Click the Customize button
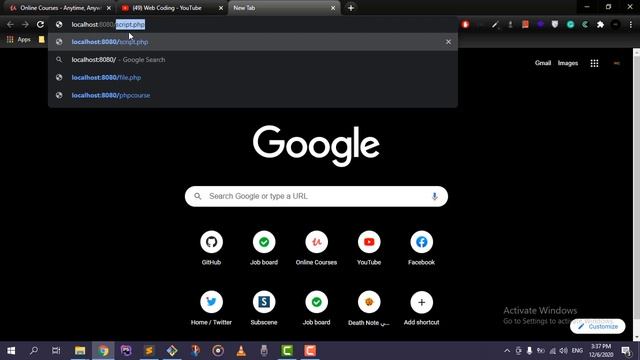This screenshot has width=640, height=360. [598, 326]
